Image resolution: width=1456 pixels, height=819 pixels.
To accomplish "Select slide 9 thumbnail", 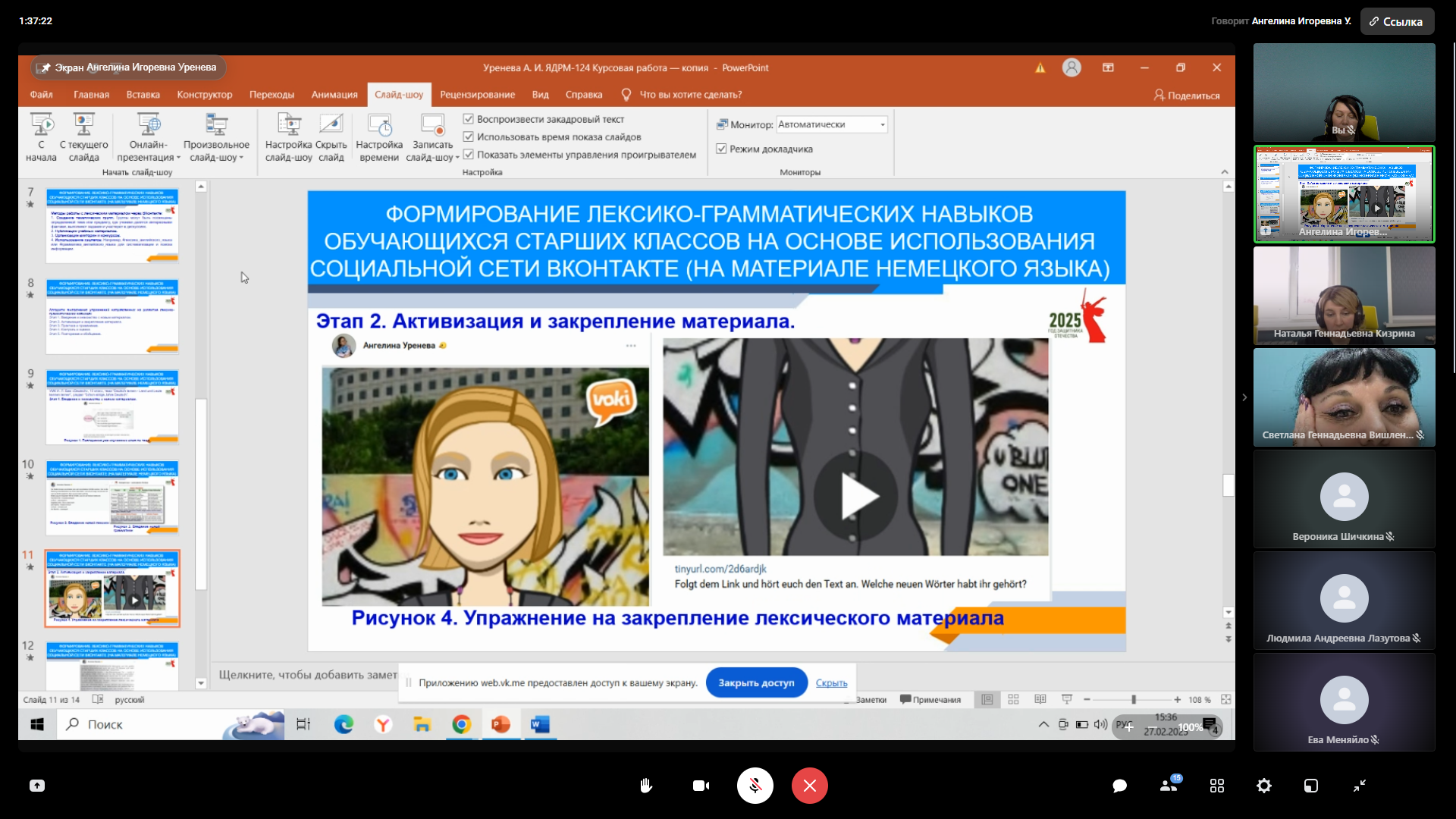I will [x=112, y=406].
